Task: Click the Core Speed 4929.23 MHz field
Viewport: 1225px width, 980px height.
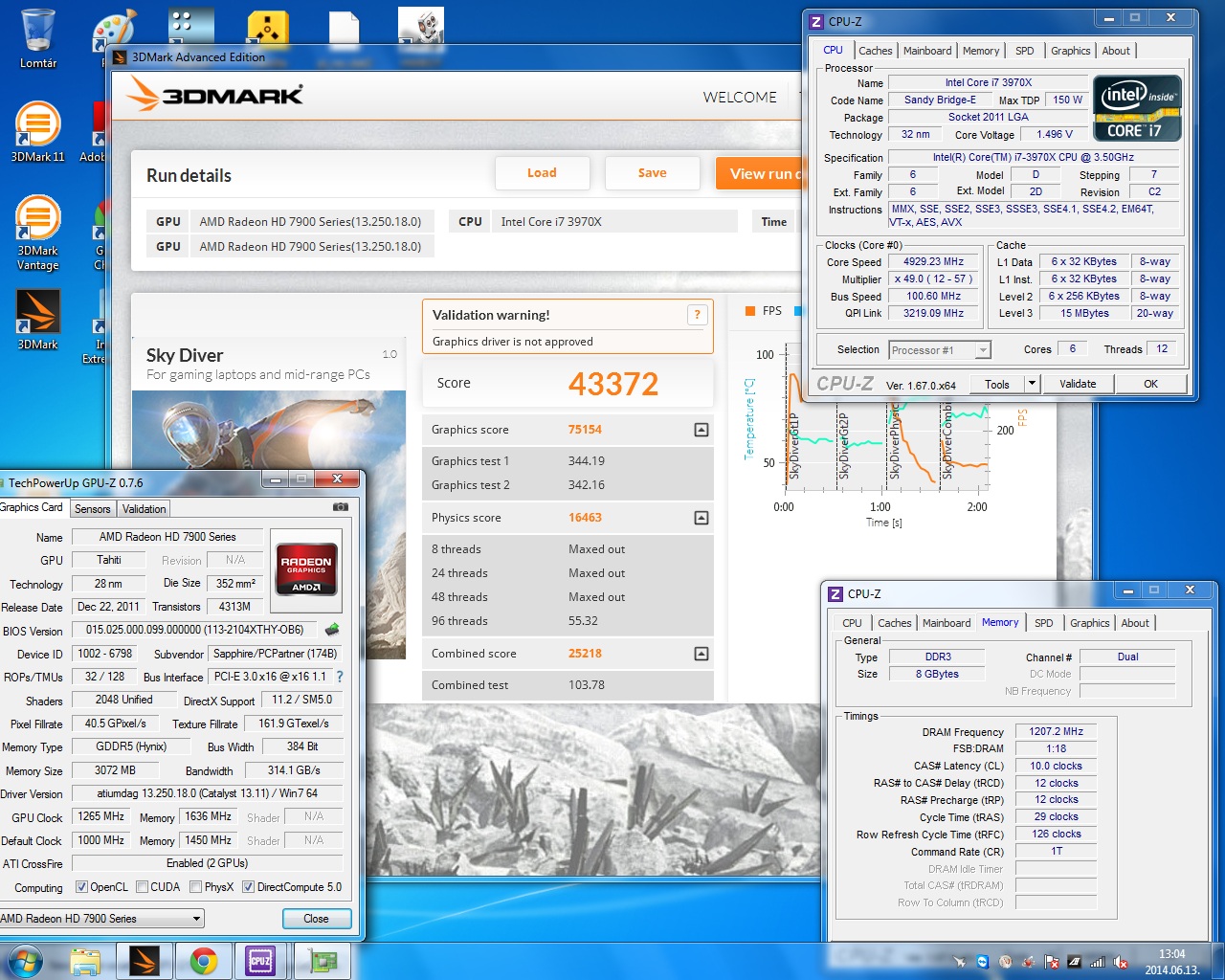Action: pyautogui.click(x=934, y=261)
